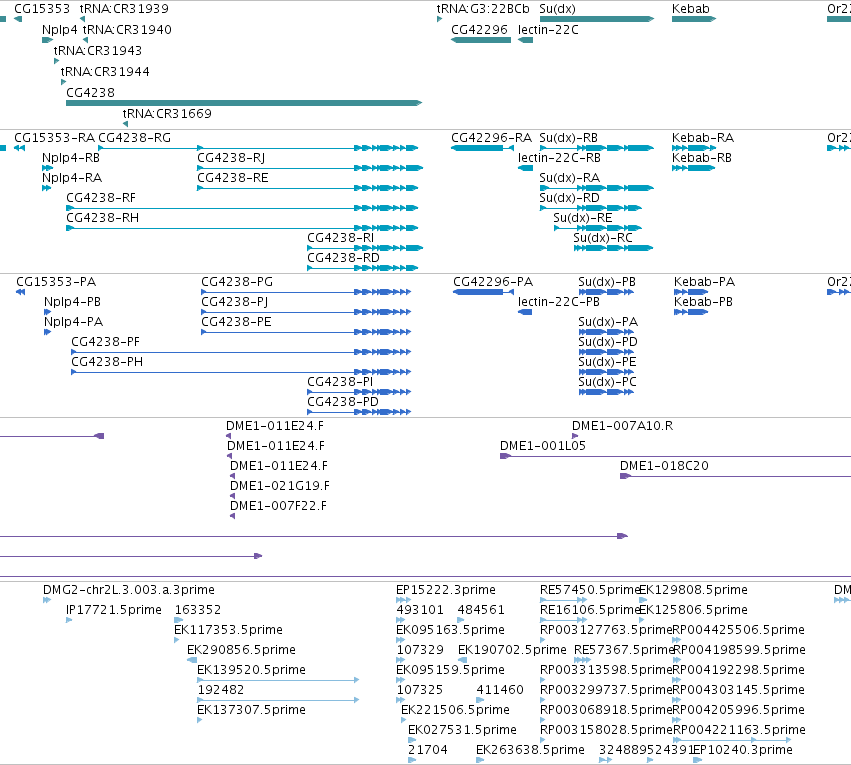851x765 pixels.
Task: Click the Su(dx)-RC transcript label
Action: (x=602, y=238)
